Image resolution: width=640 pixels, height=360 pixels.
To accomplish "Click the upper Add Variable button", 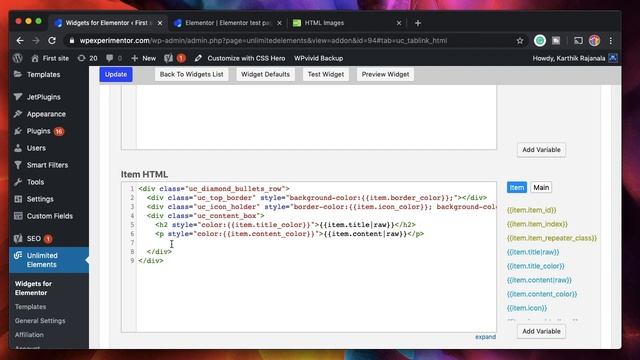I will click(541, 150).
